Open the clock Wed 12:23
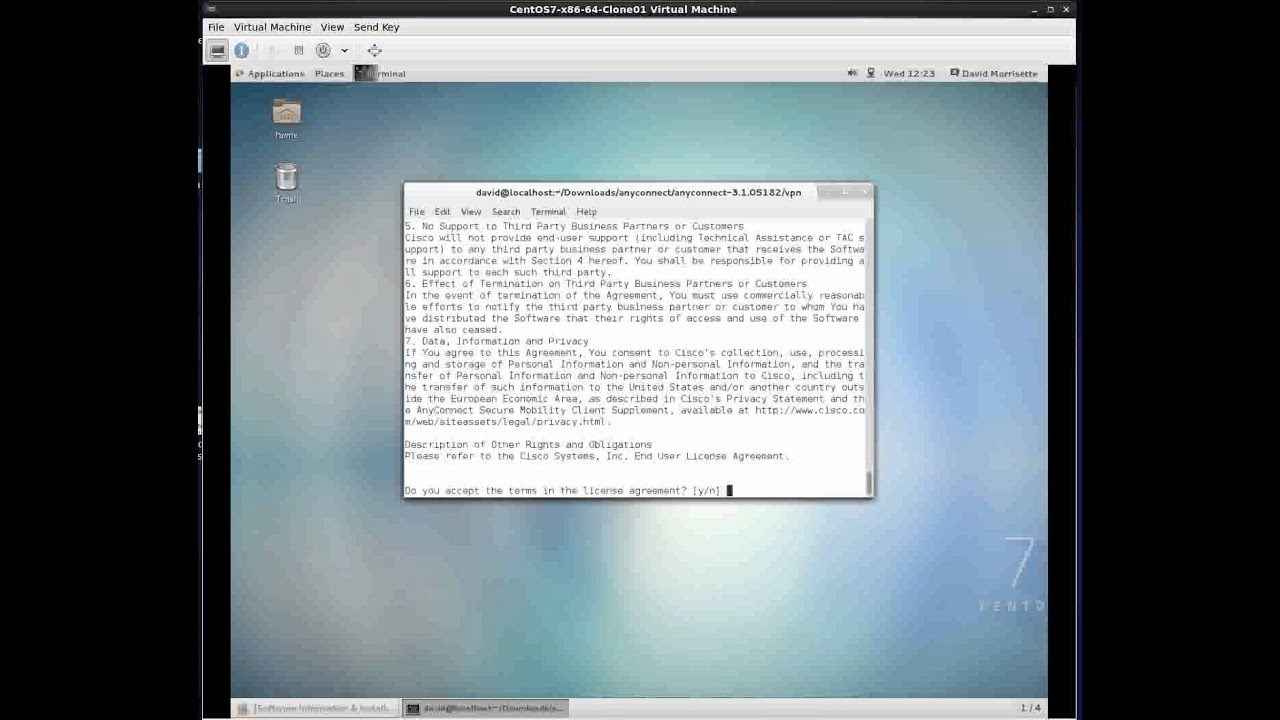Viewport: 1280px width, 720px height. (909, 73)
